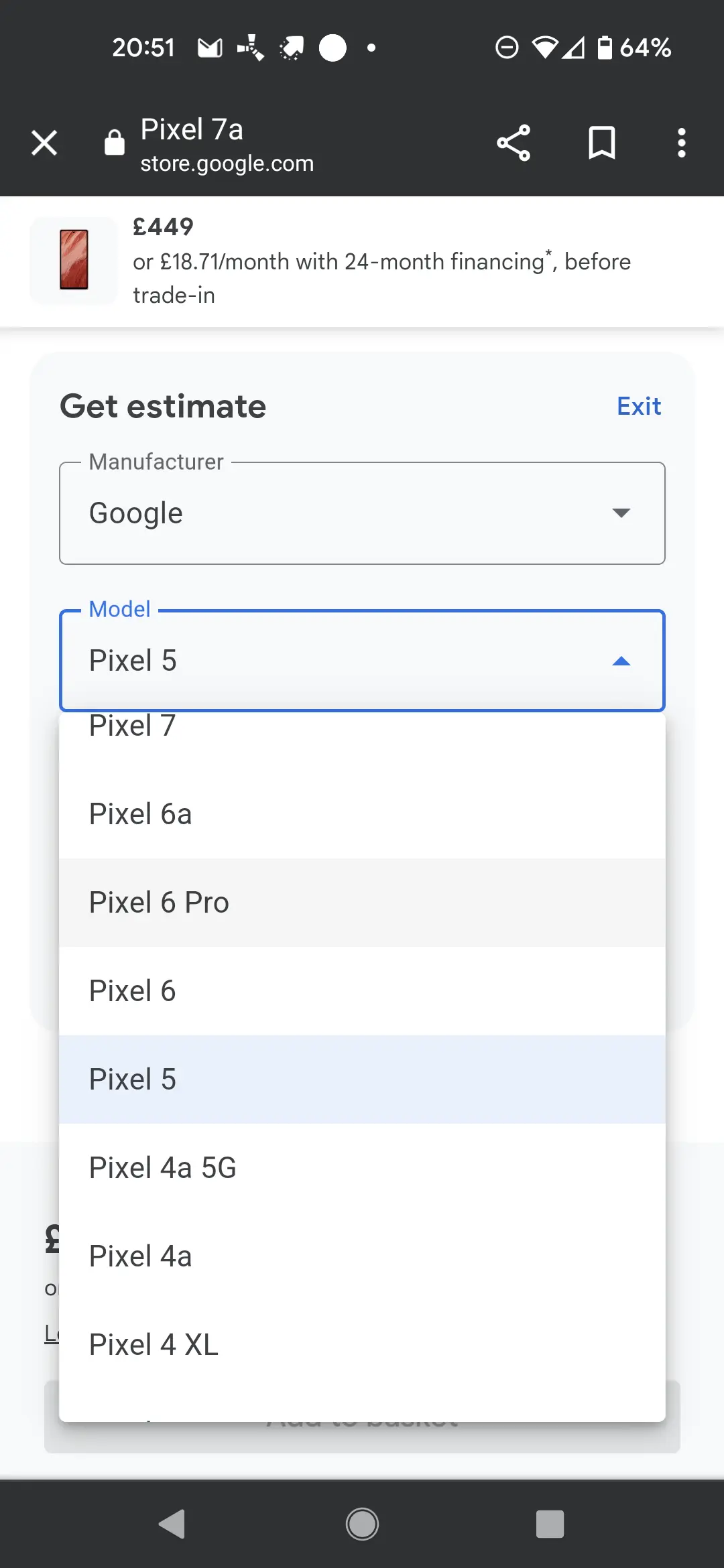The width and height of the screenshot is (724, 1568).
Task: Open recent apps with square button
Action: (550, 1524)
